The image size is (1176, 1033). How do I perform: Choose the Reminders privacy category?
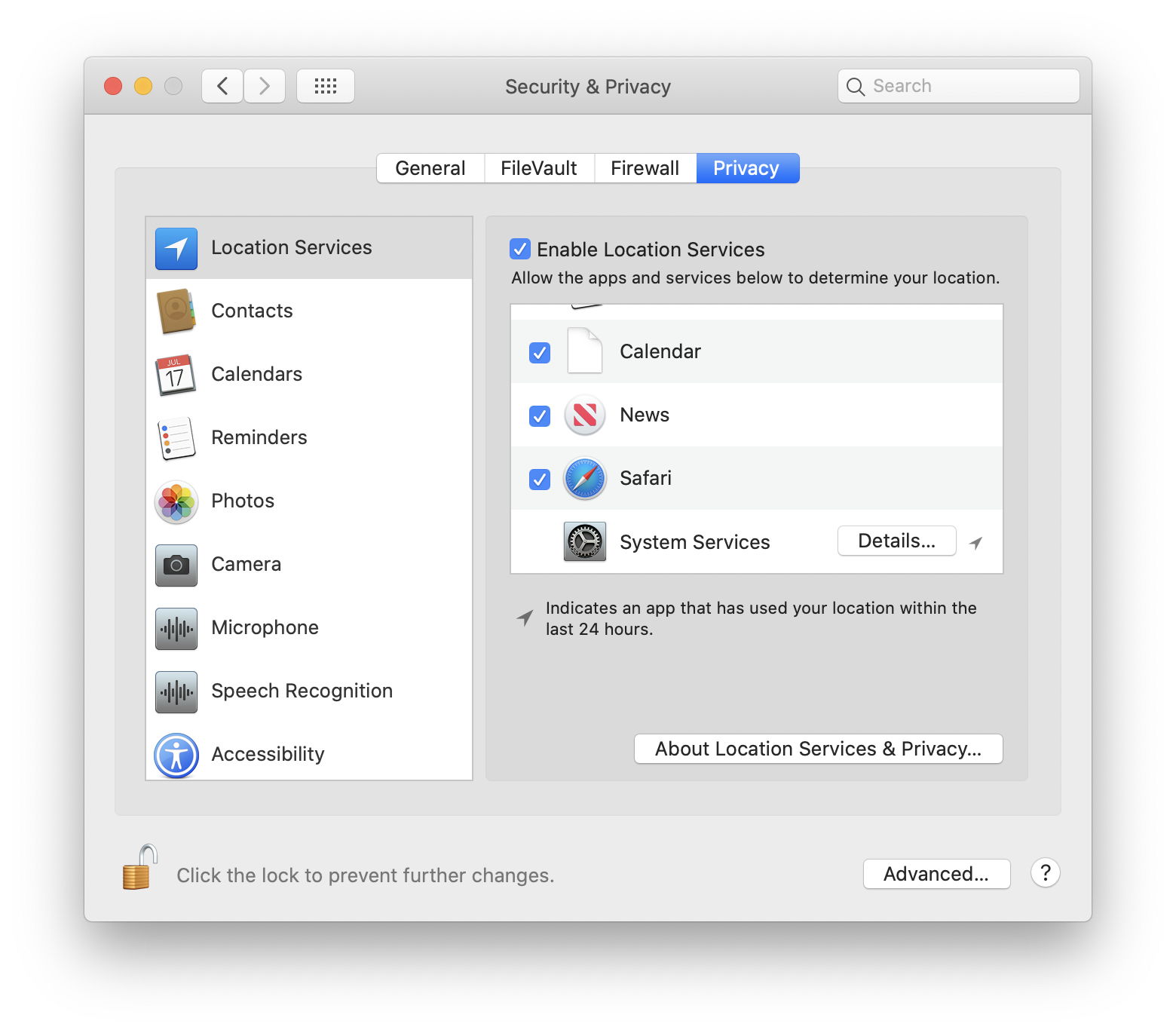click(259, 437)
